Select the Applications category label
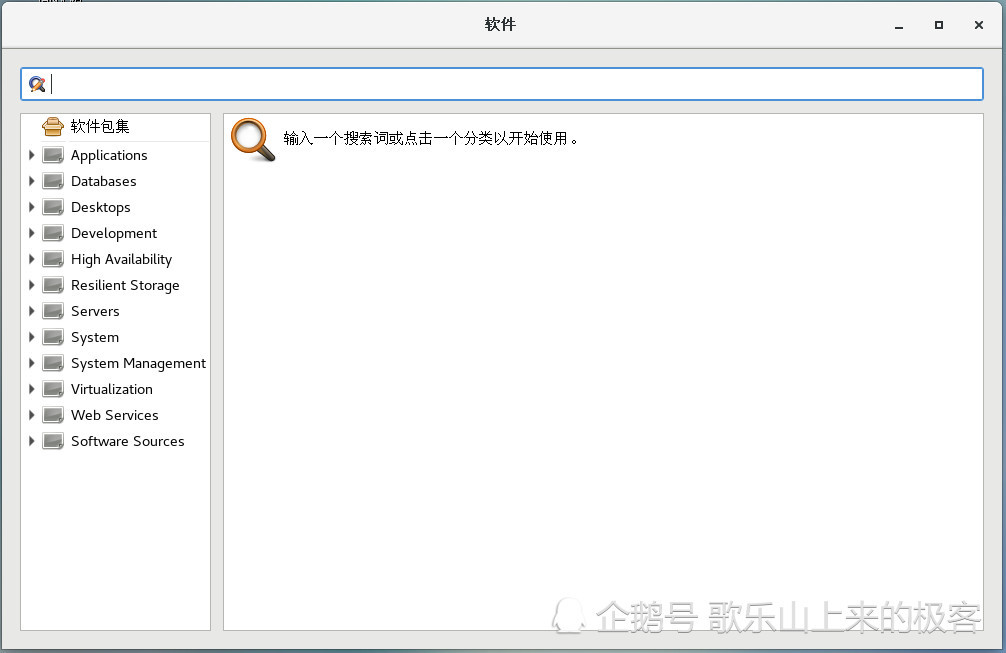The image size is (1006, 653). (x=109, y=156)
